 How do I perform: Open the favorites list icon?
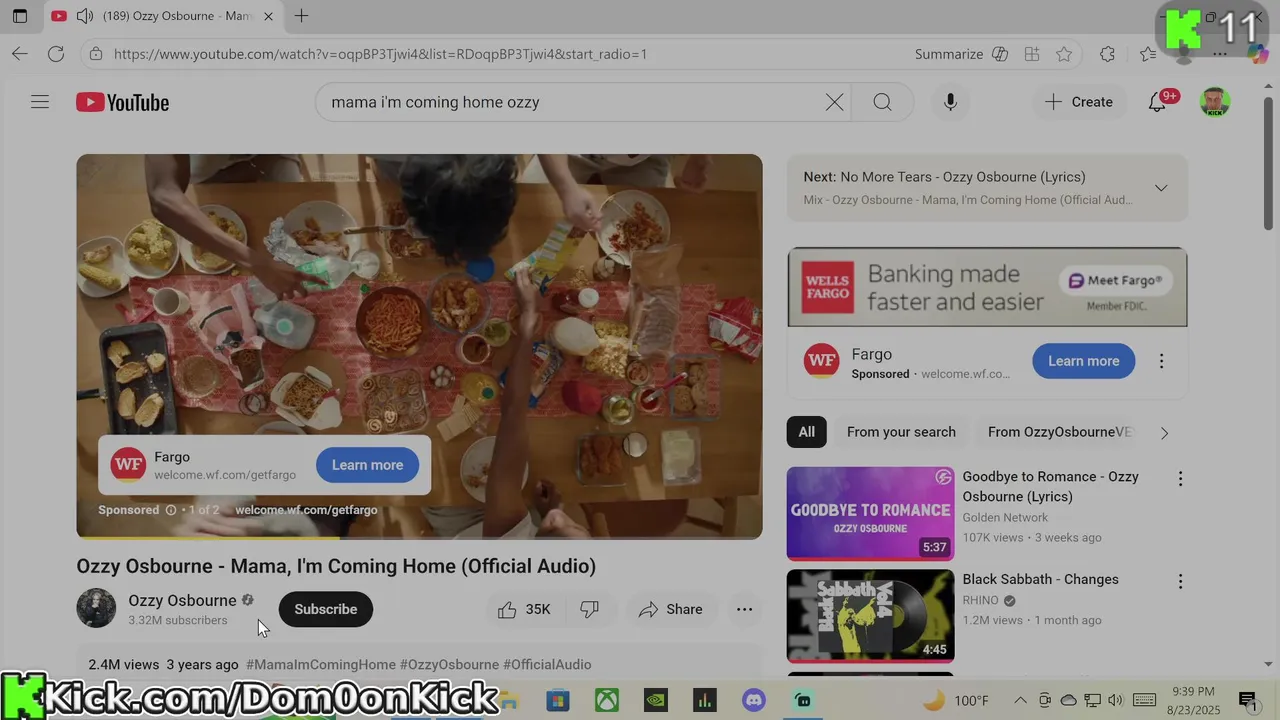pyautogui.click(x=1148, y=54)
